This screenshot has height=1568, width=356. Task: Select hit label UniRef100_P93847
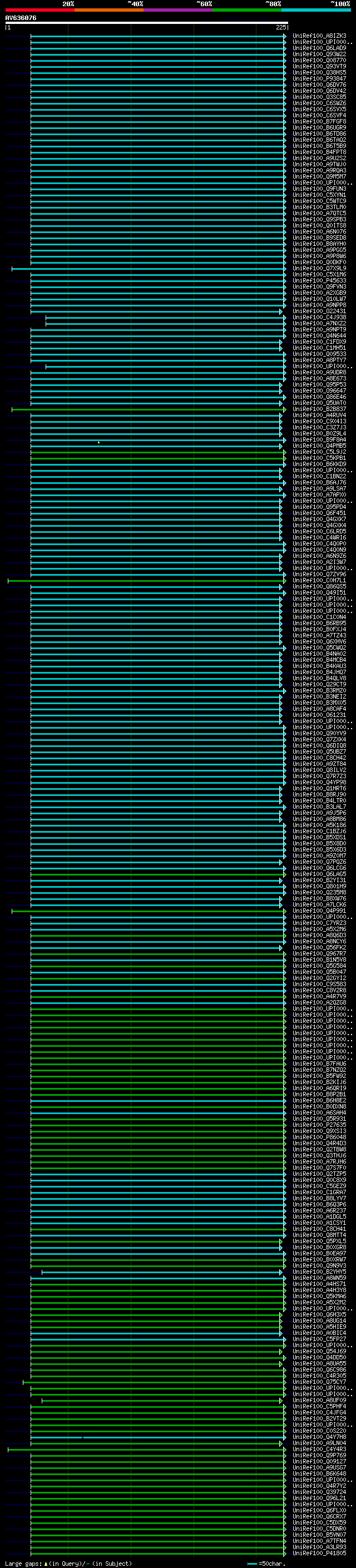pyautogui.click(x=319, y=78)
